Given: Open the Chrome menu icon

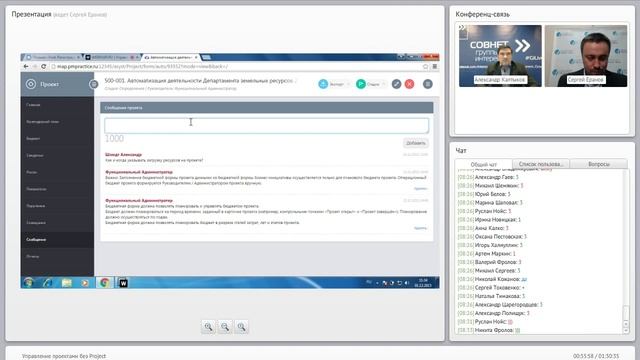Looking at the screenshot, I should pyautogui.click(x=435, y=66).
